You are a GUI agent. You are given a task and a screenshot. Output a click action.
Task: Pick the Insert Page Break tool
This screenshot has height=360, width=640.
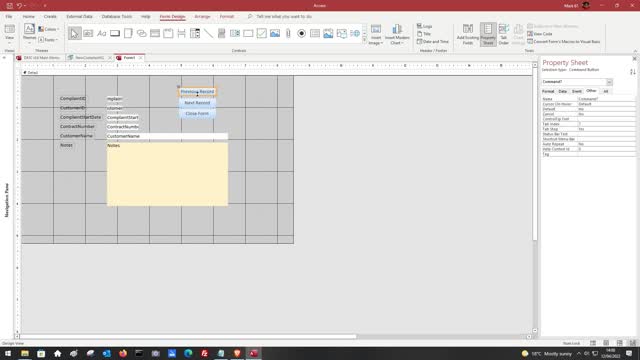click(x=182, y=33)
